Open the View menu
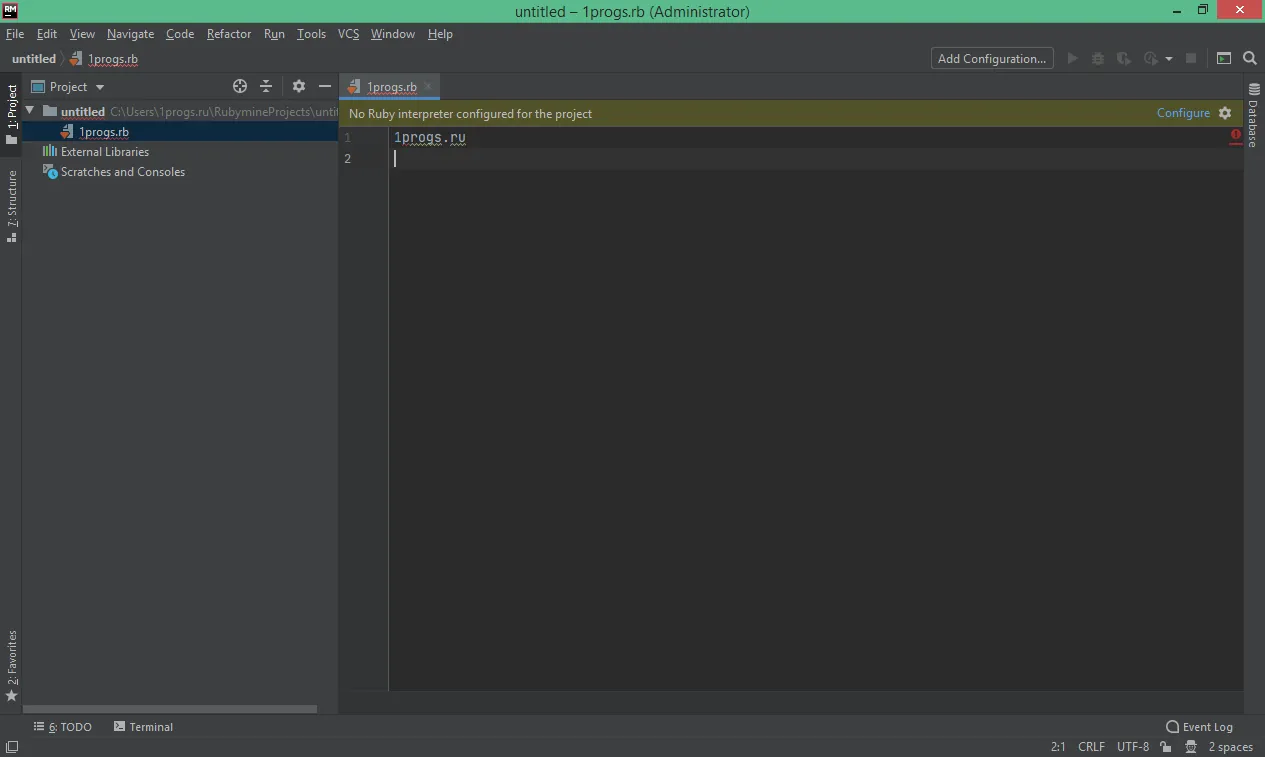 point(82,34)
